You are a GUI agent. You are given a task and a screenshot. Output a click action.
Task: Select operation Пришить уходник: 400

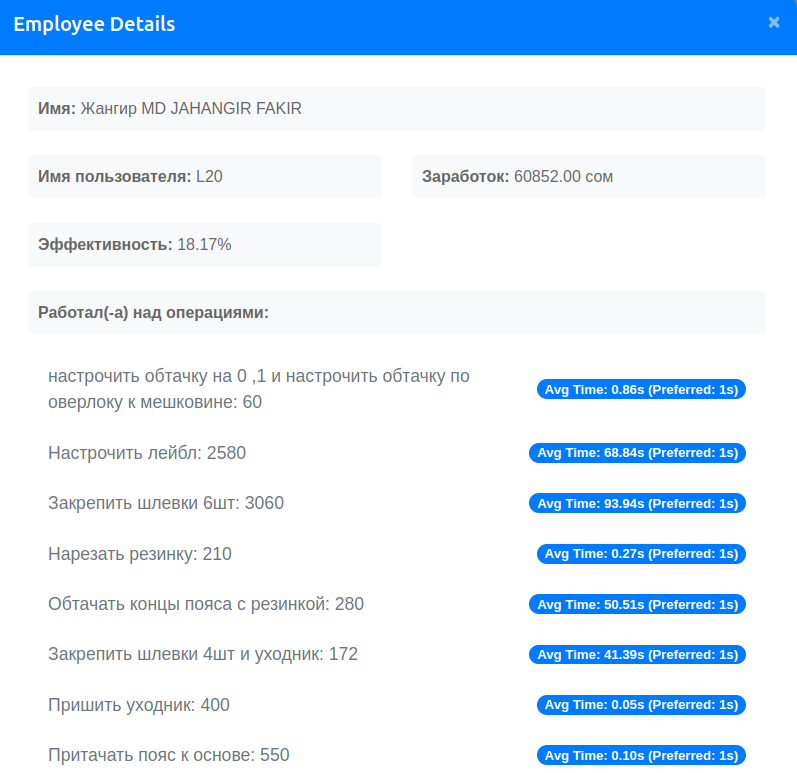pos(139,705)
